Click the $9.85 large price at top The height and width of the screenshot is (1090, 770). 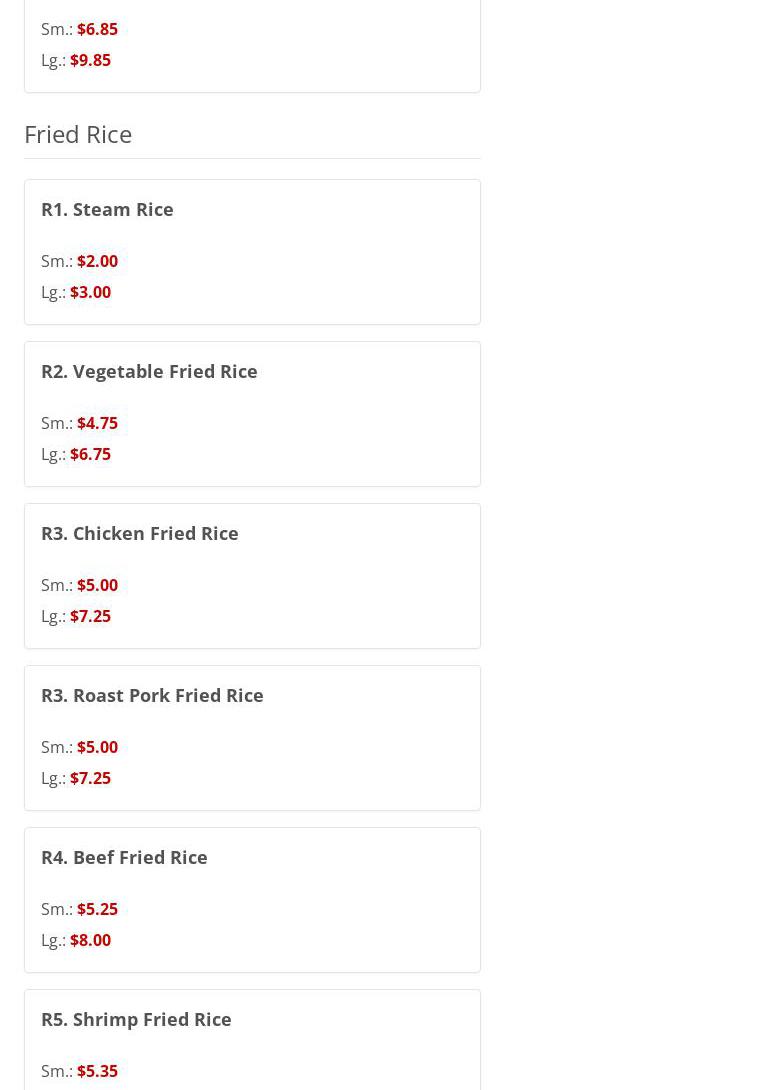click(90, 60)
